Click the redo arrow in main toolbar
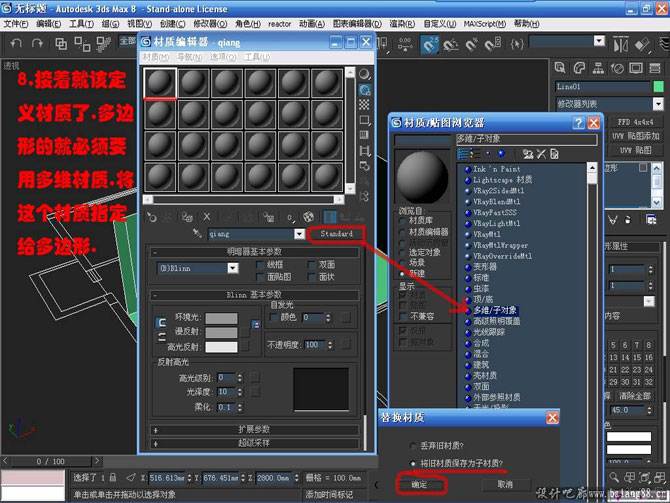 [37, 45]
